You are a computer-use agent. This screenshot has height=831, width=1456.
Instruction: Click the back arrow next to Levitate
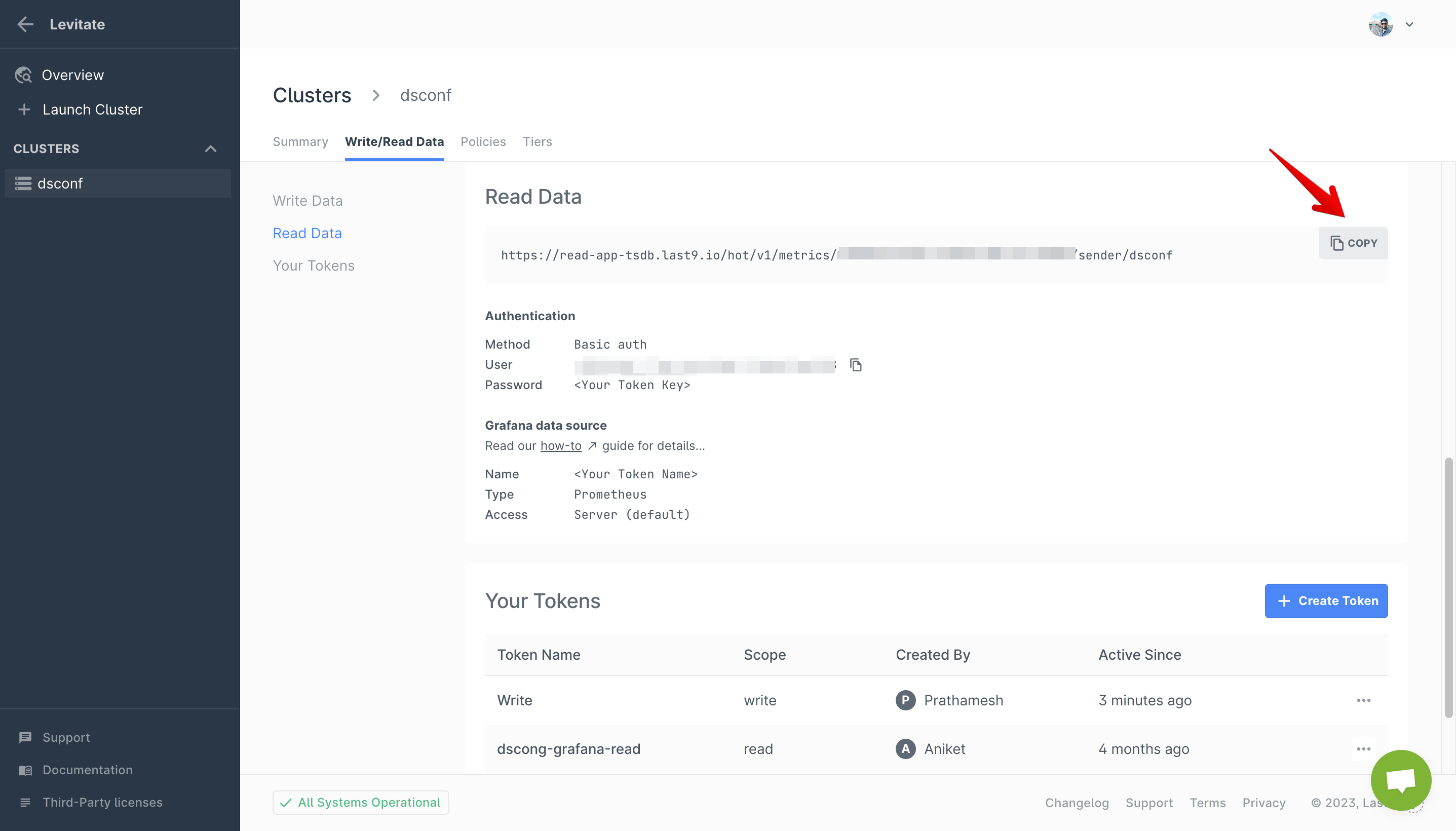click(25, 24)
